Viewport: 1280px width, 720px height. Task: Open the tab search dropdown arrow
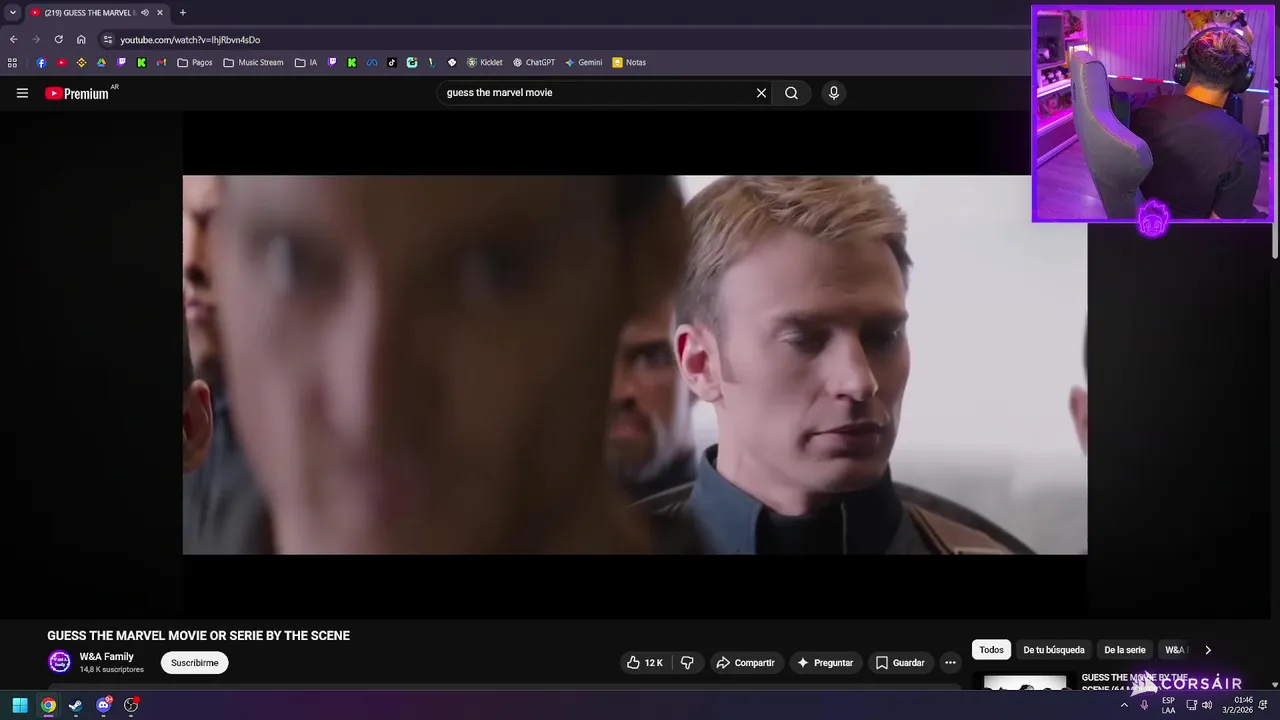point(12,13)
